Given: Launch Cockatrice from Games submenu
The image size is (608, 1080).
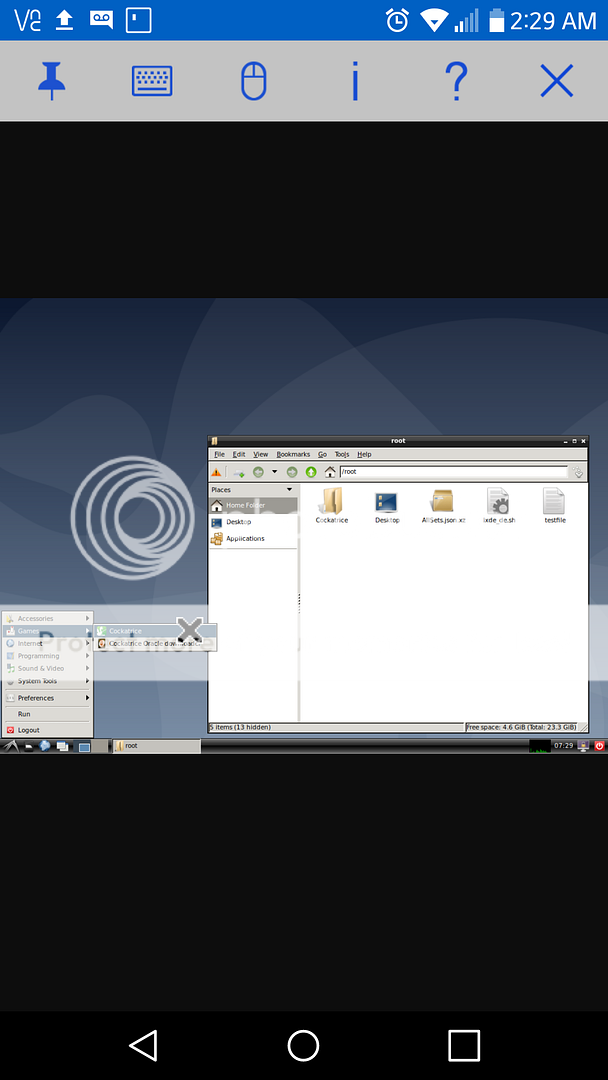Looking at the screenshot, I should tap(156, 631).
